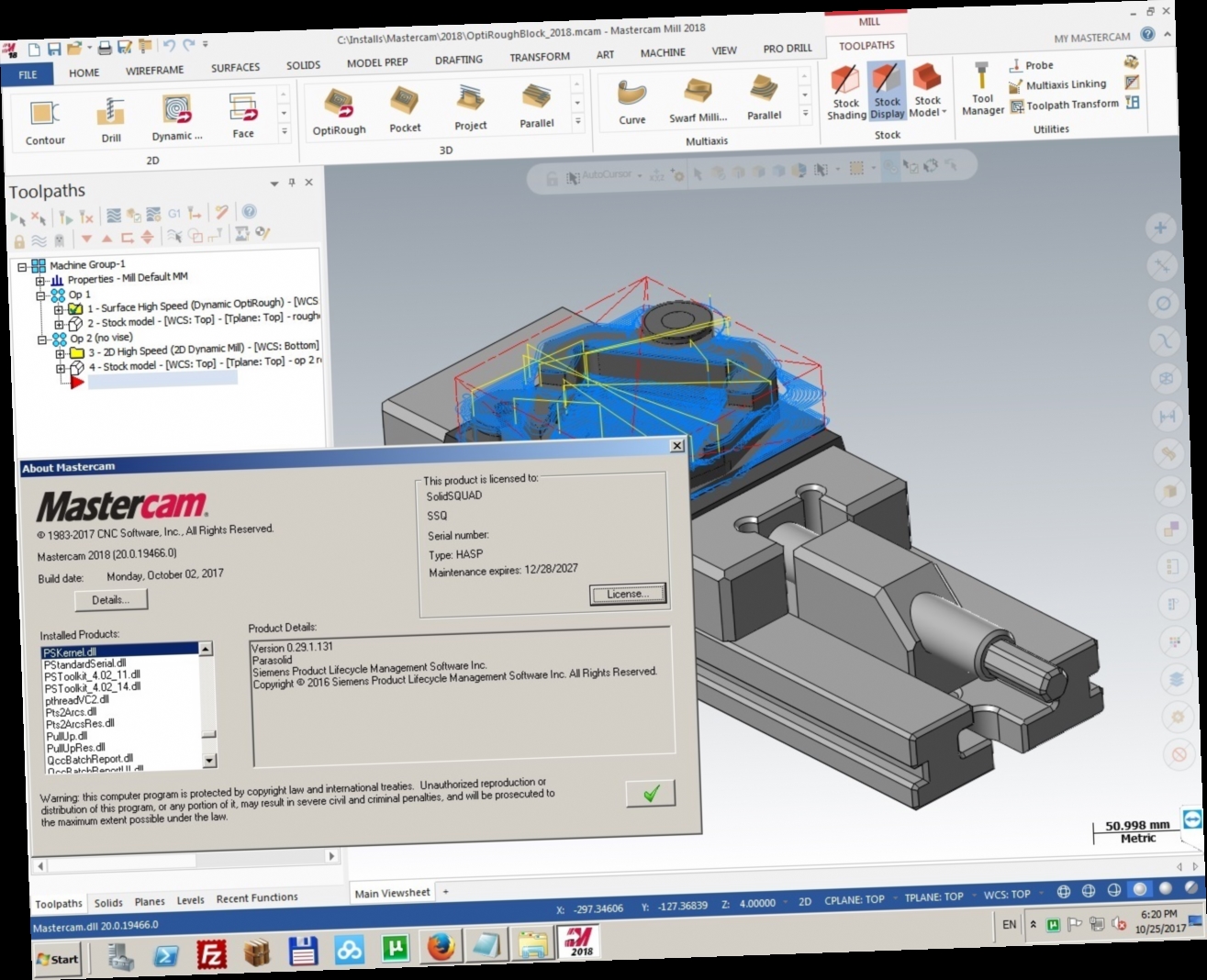This screenshot has height=980, width=1207.
Task: Collapse the Op 2 (no vise) group
Action: coord(42,340)
